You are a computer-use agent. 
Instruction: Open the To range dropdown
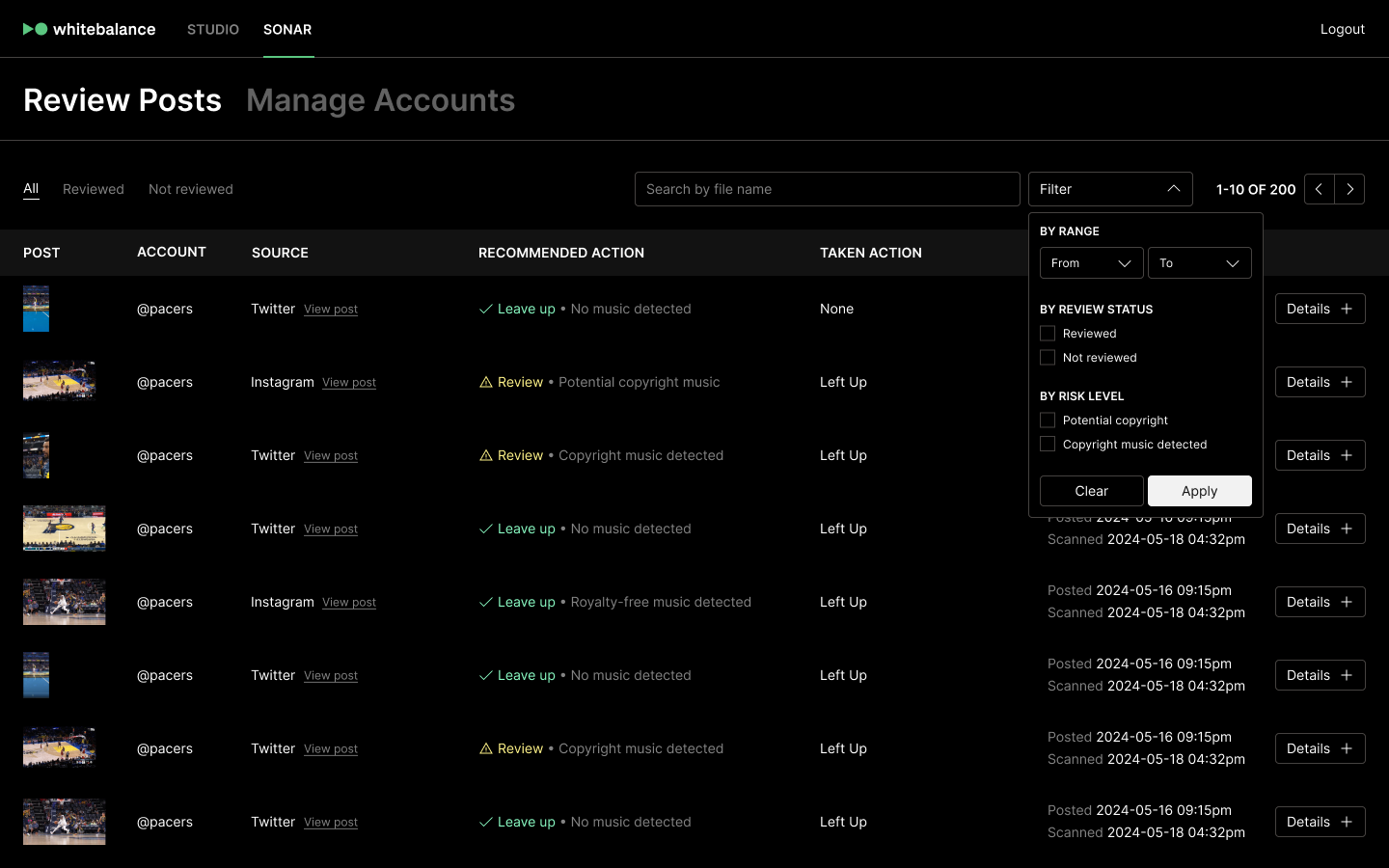[x=1199, y=263]
